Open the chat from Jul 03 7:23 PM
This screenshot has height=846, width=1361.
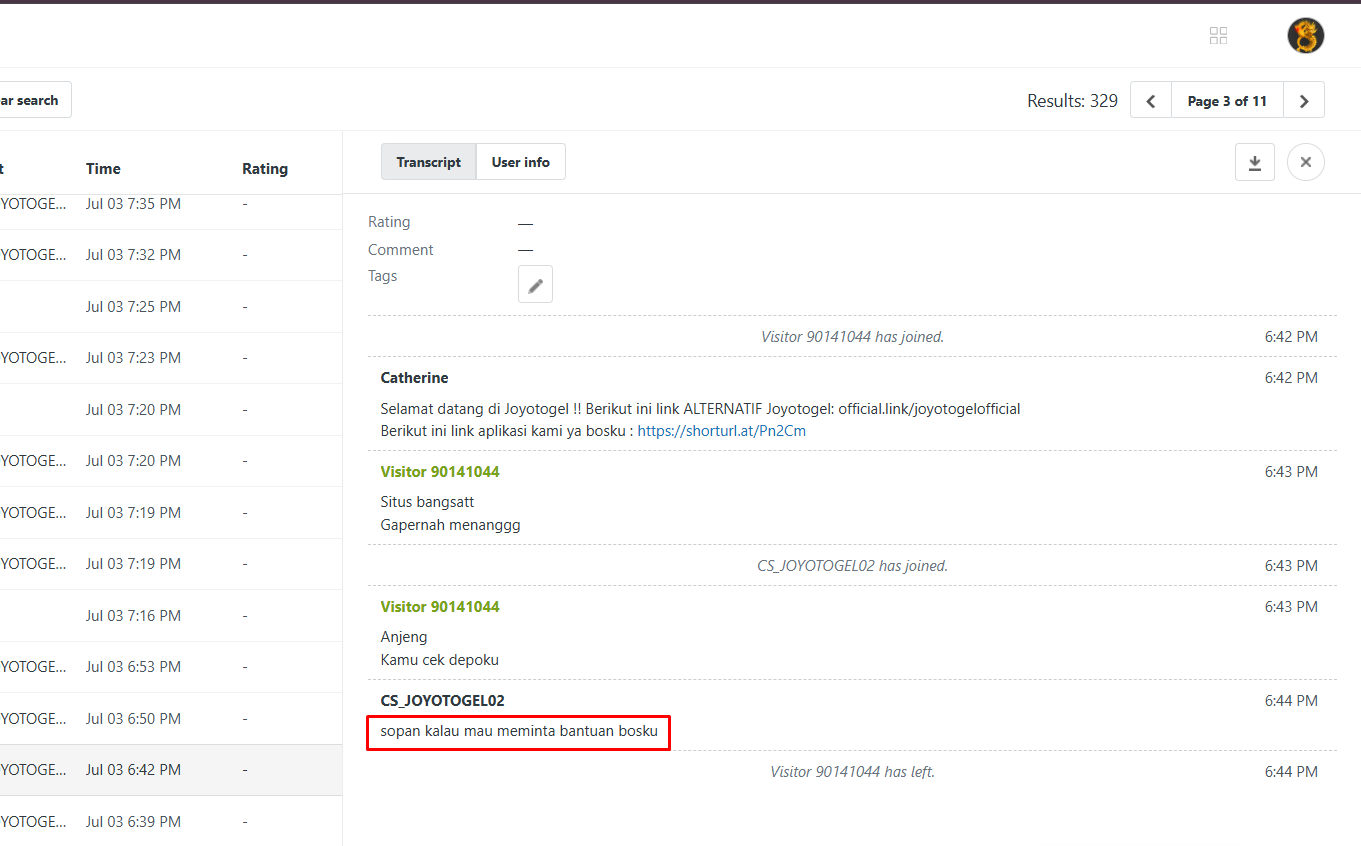coord(171,358)
